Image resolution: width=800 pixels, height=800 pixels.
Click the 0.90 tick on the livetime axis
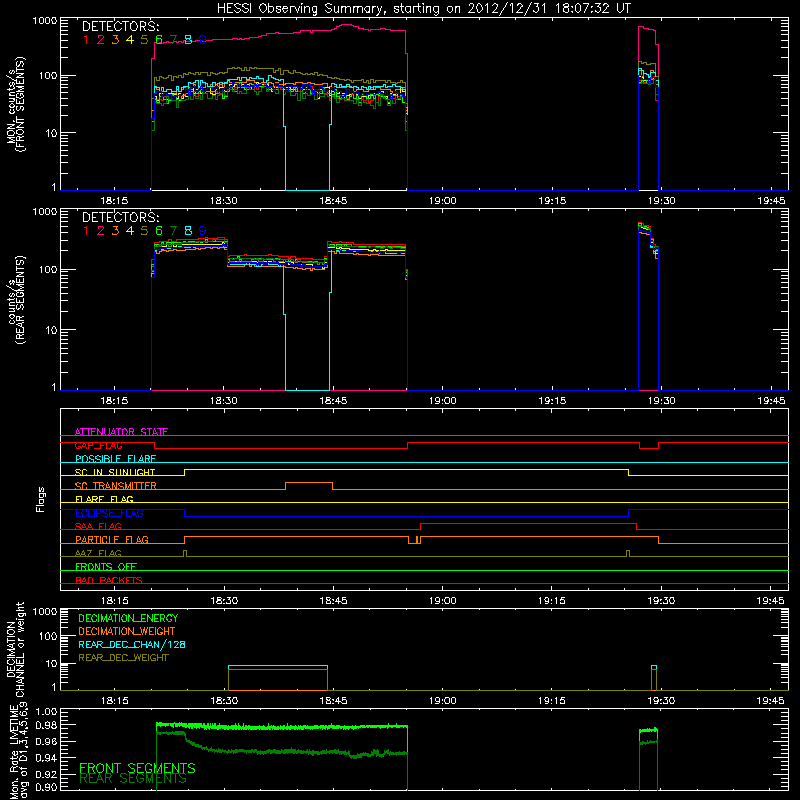[x=46, y=787]
